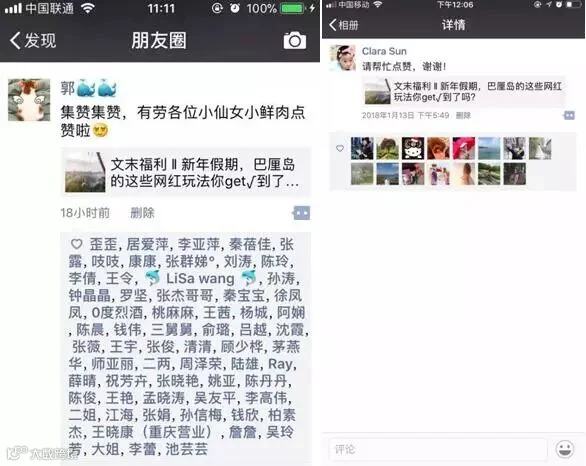The image size is (586, 466).
Task: Click the 评论 comment input field
Action: pyautogui.click(x=438, y=449)
